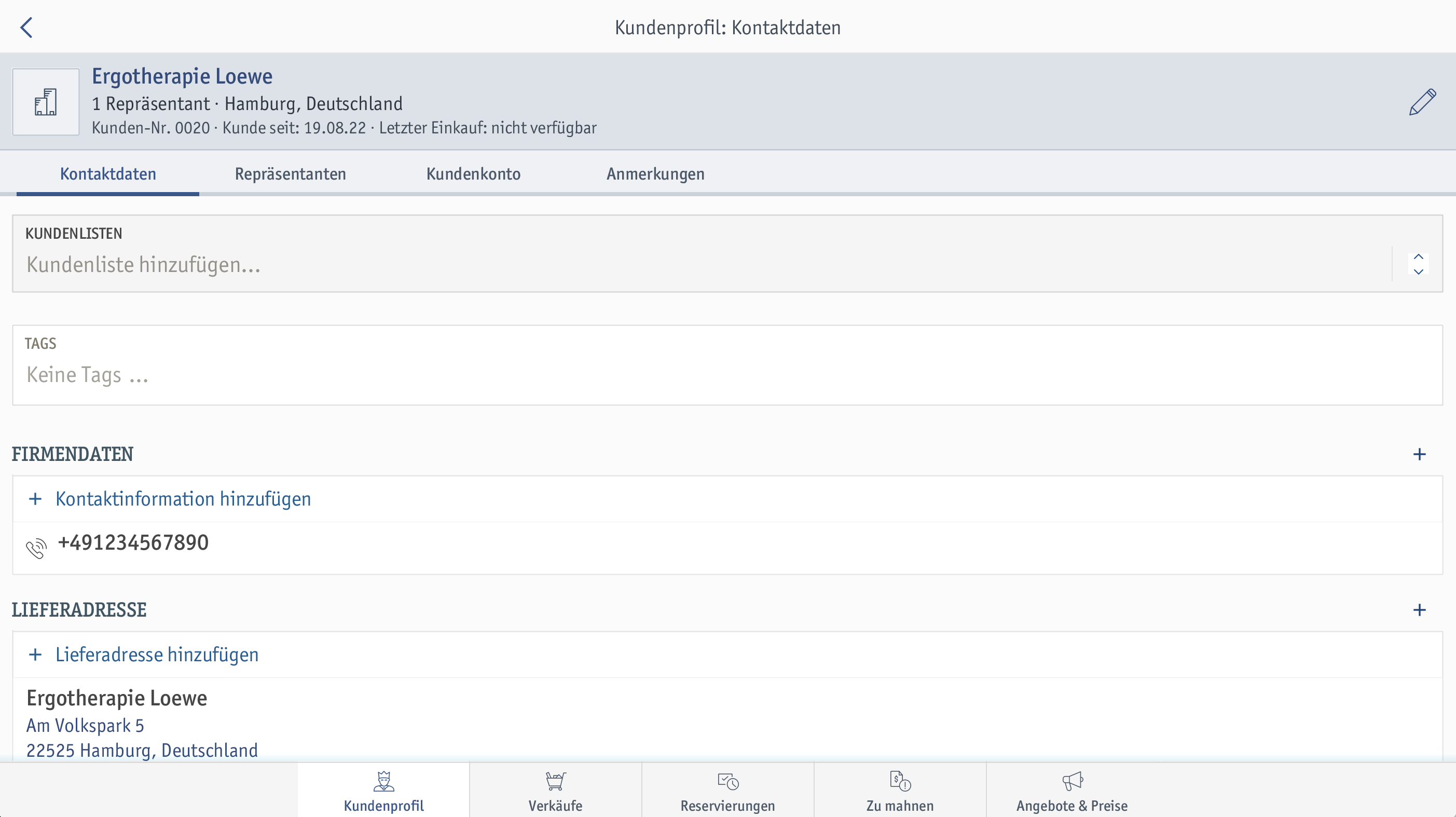Switch to the Anmerkungen tab
The image size is (1456, 817).
point(656,173)
